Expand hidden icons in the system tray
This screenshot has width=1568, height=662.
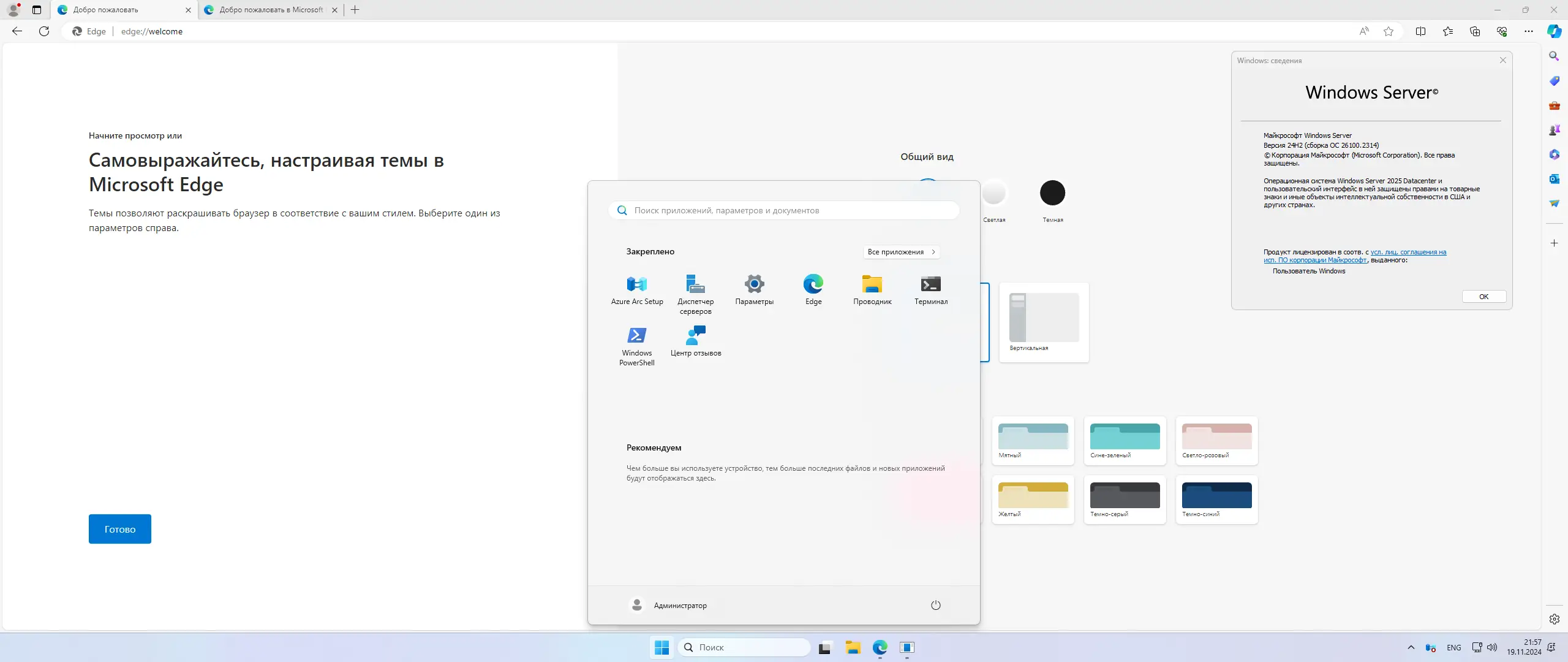click(x=1411, y=647)
